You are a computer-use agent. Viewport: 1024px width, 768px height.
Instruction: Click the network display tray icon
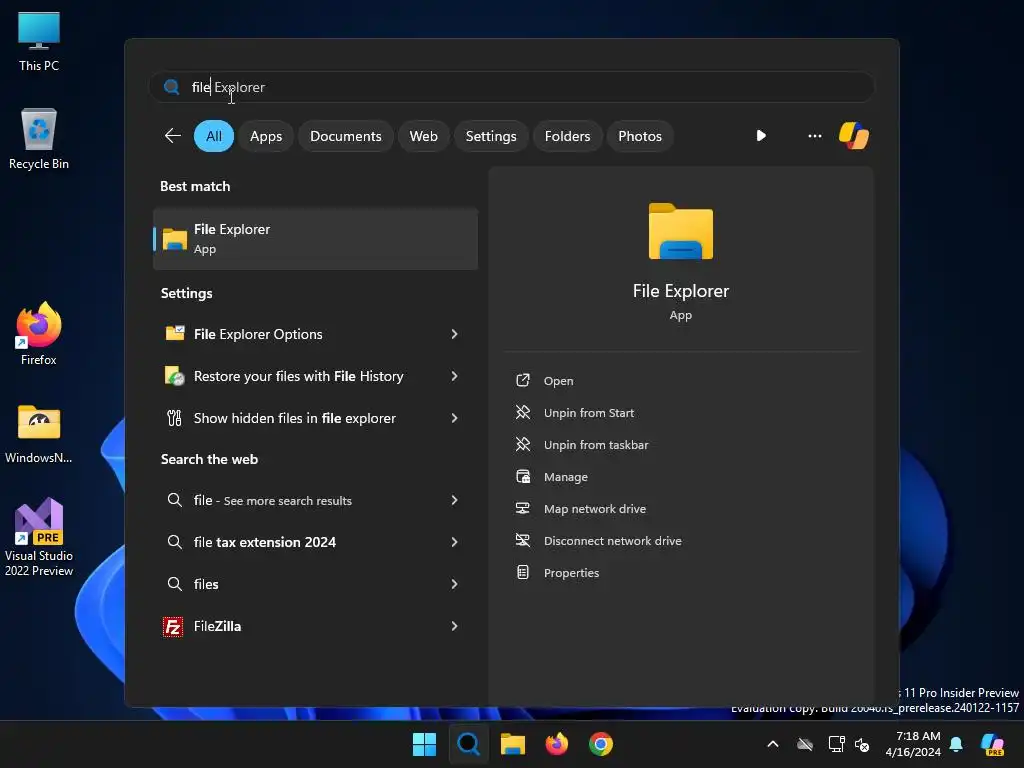pyautogui.click(x=836, y=744)
